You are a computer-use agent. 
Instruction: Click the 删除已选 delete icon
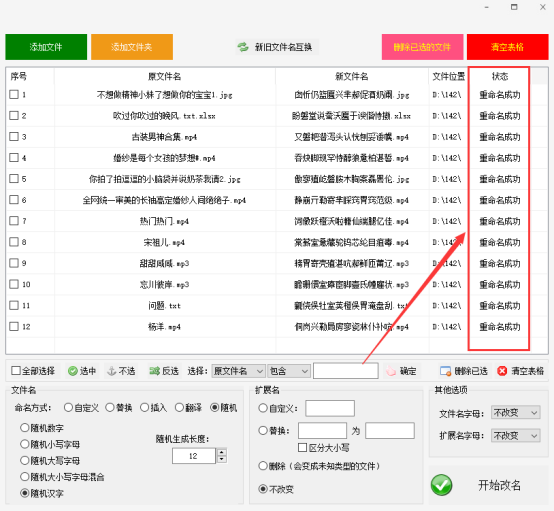point(445,371)
